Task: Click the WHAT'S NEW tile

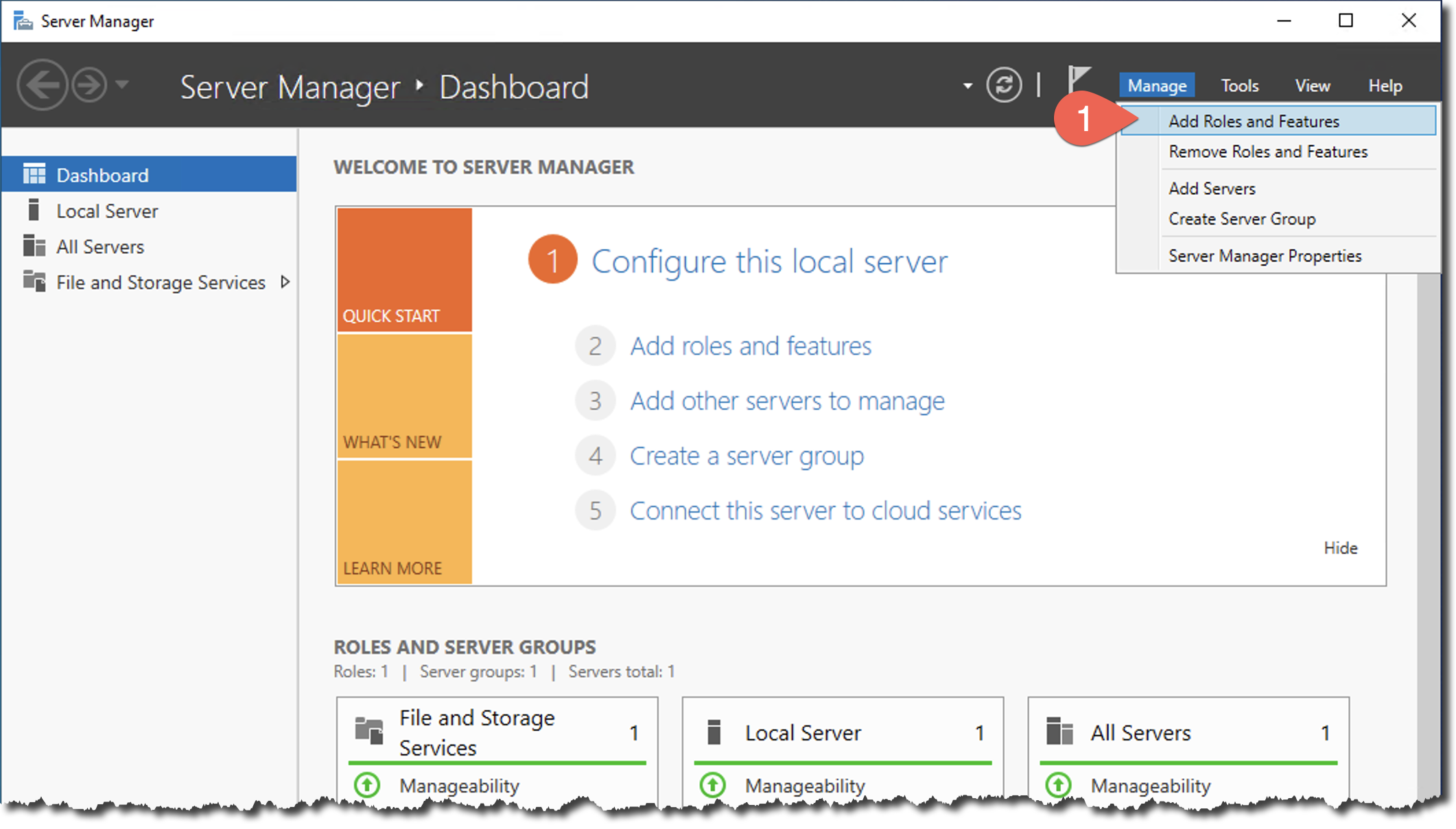Action: pyautogui.click(x=404, y=396)
